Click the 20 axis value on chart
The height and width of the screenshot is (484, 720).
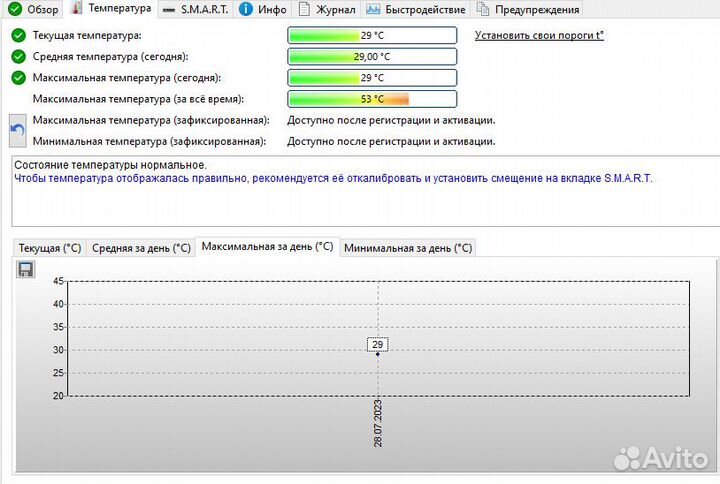click(x=58, y=395)
